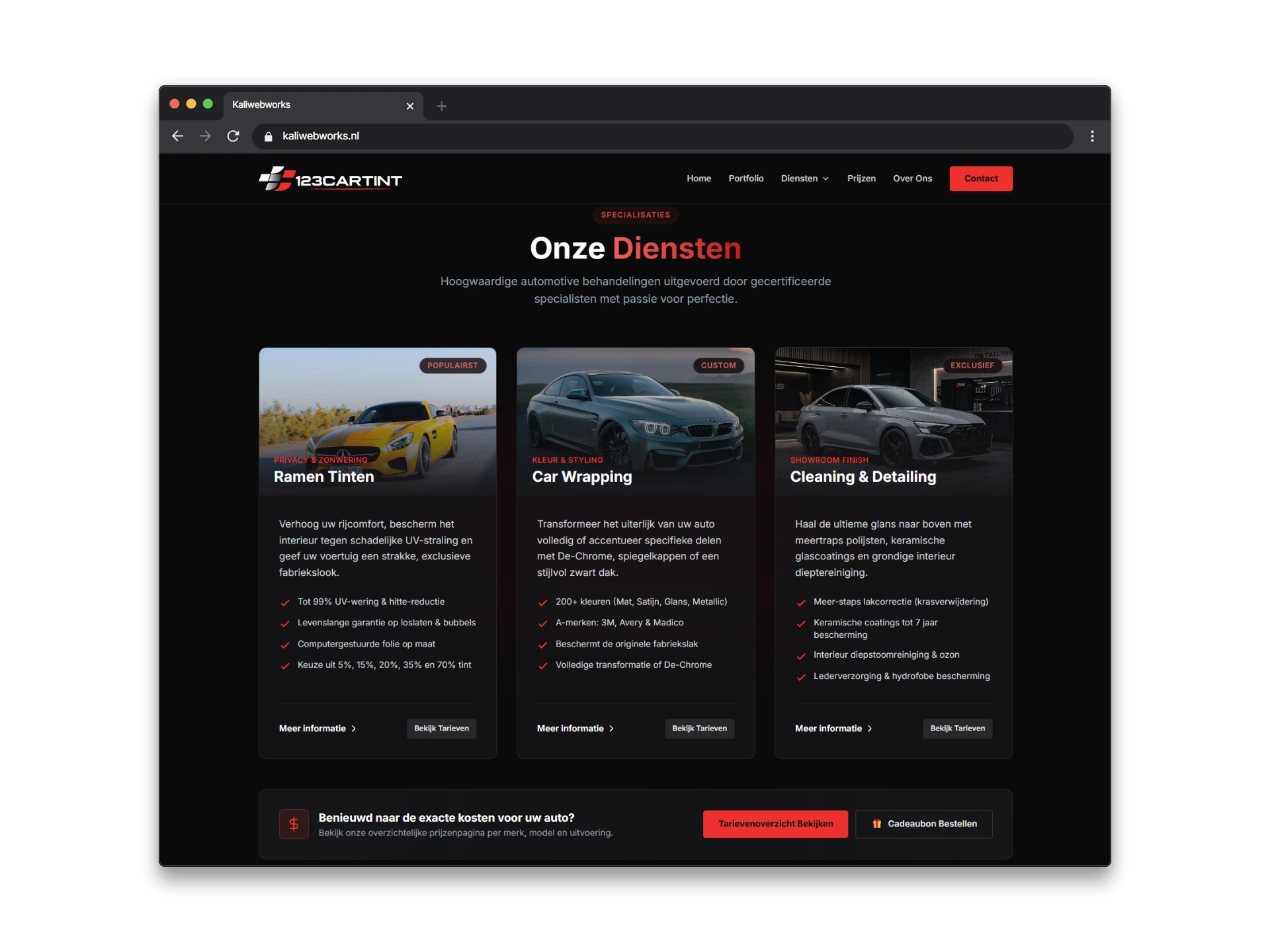1270x952 pixels.
Task: Click the browser forward arrow
Action: tap(205, 136)
